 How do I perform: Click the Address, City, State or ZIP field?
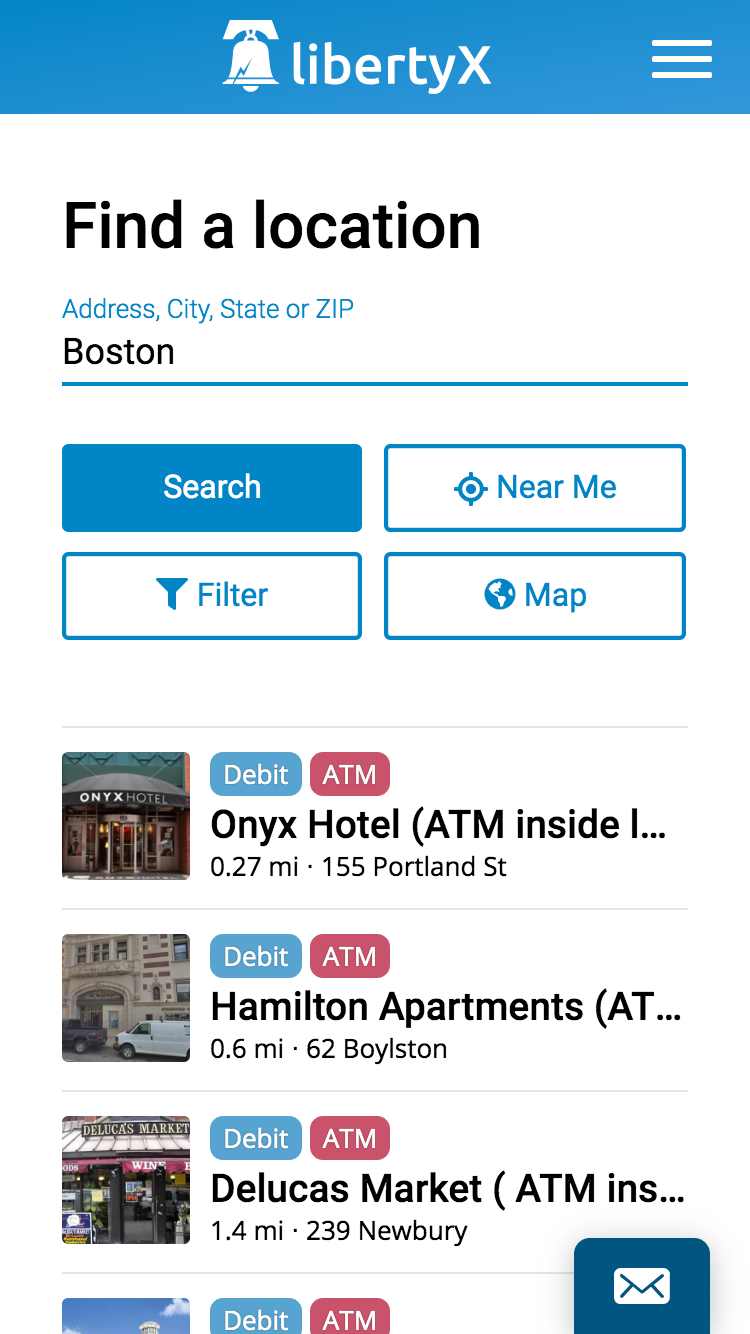click(374, 352)
